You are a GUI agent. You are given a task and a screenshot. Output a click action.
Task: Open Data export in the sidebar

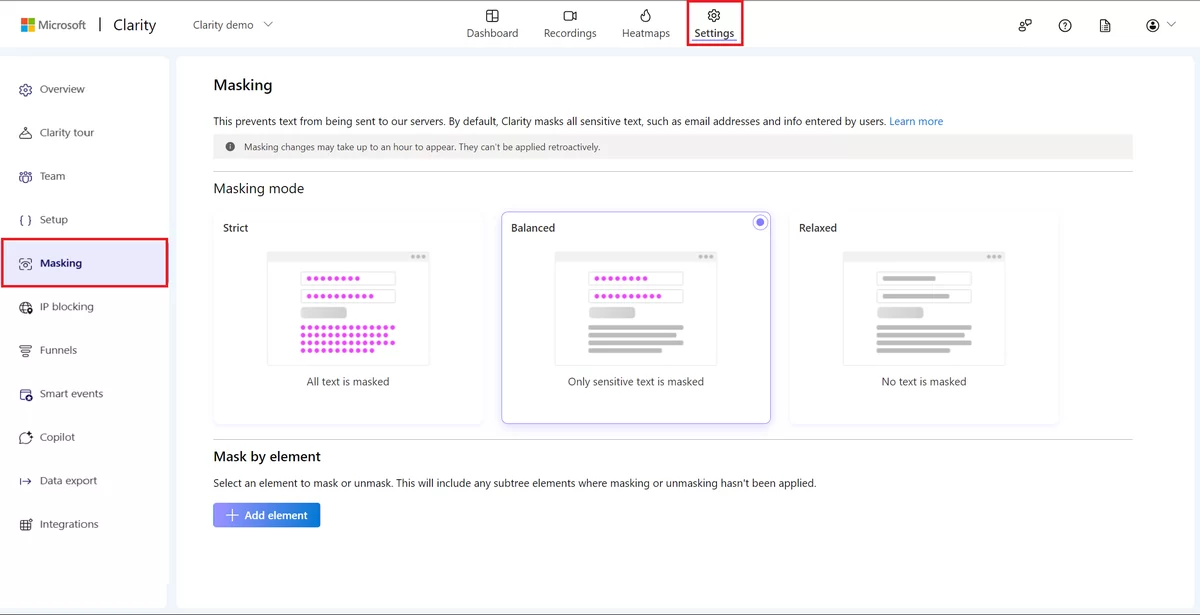(x=68, y=481)
